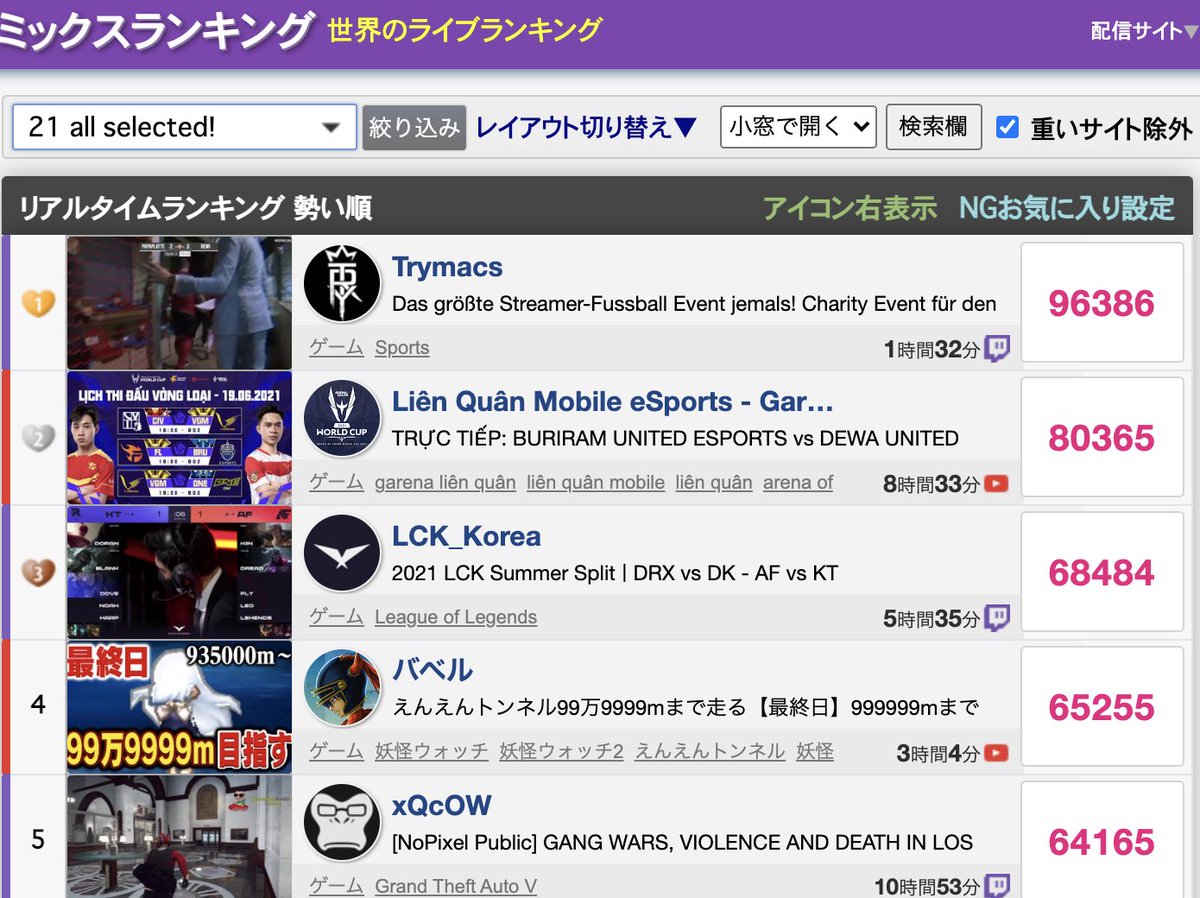
Task: Click 妖怪ウォッチ2 tag
Action: [x=561, y=752]
